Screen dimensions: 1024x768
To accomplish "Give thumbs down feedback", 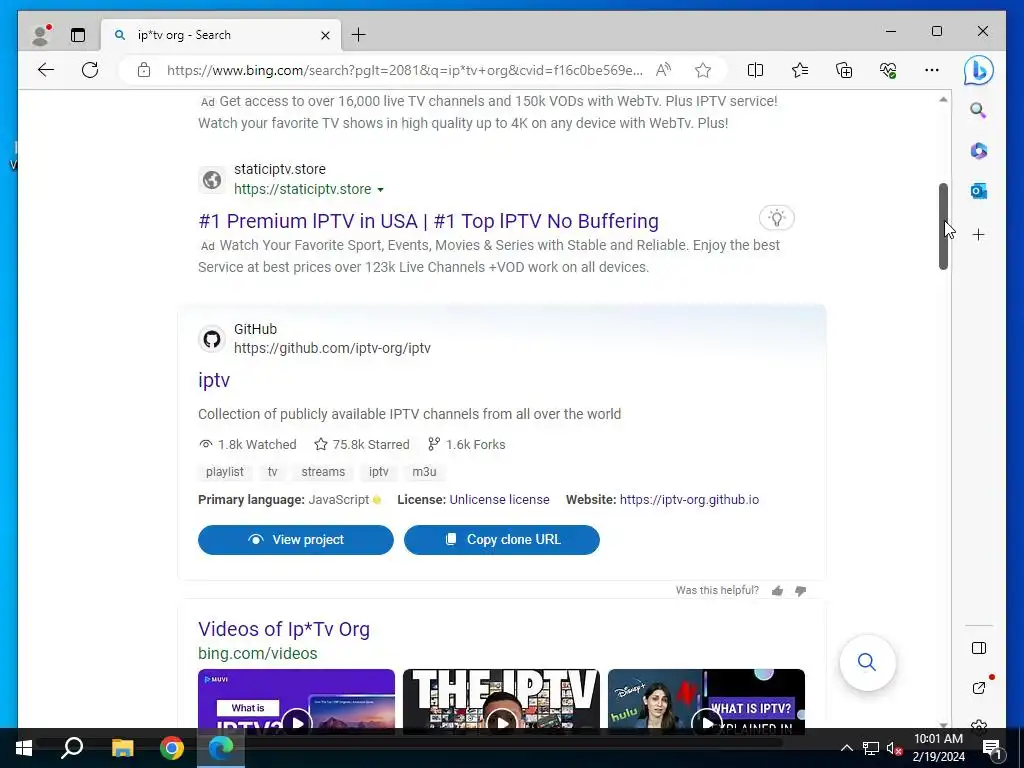I will click(x=801, y=591).
